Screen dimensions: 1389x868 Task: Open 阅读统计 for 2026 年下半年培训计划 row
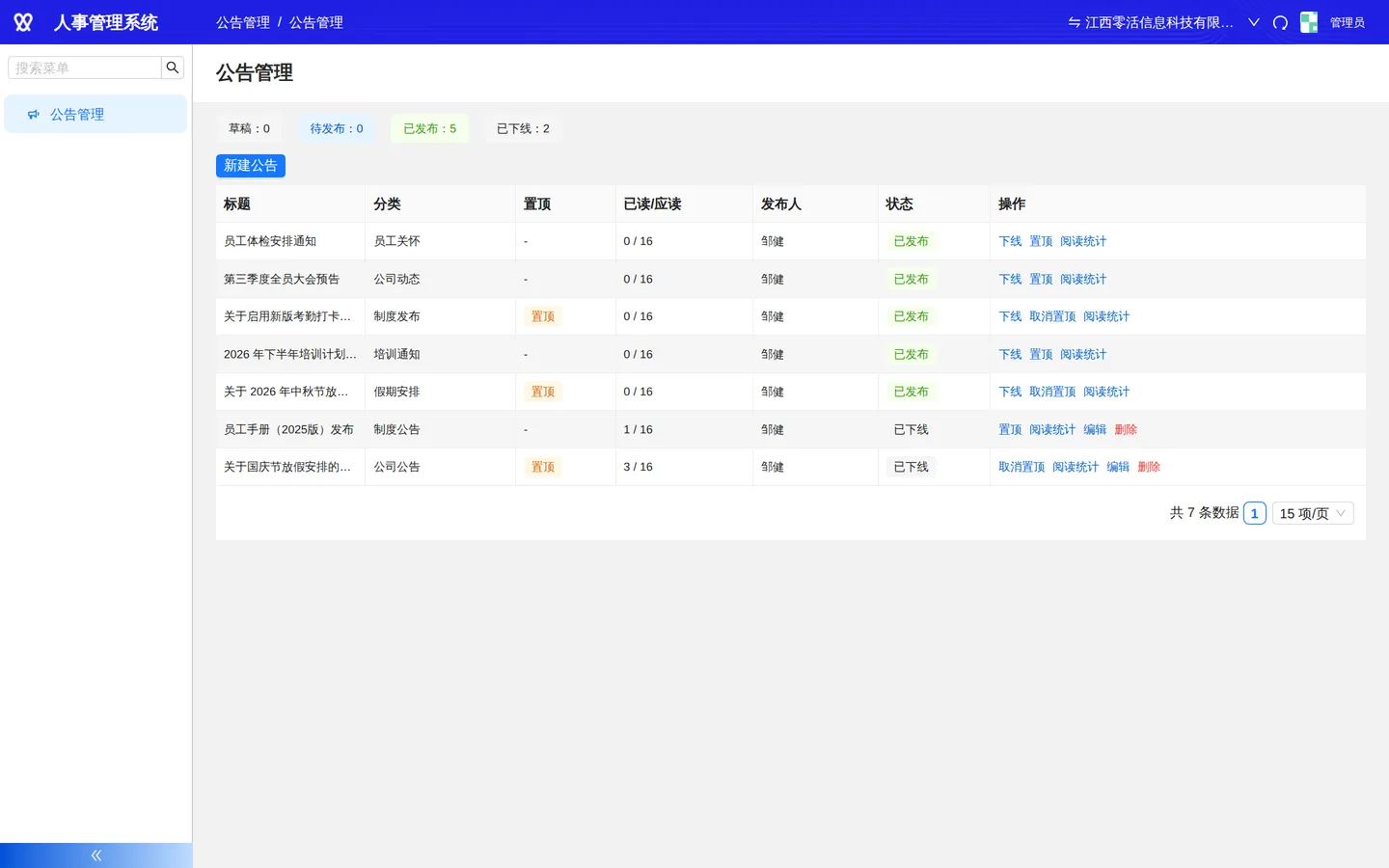tap(1083, 354)
